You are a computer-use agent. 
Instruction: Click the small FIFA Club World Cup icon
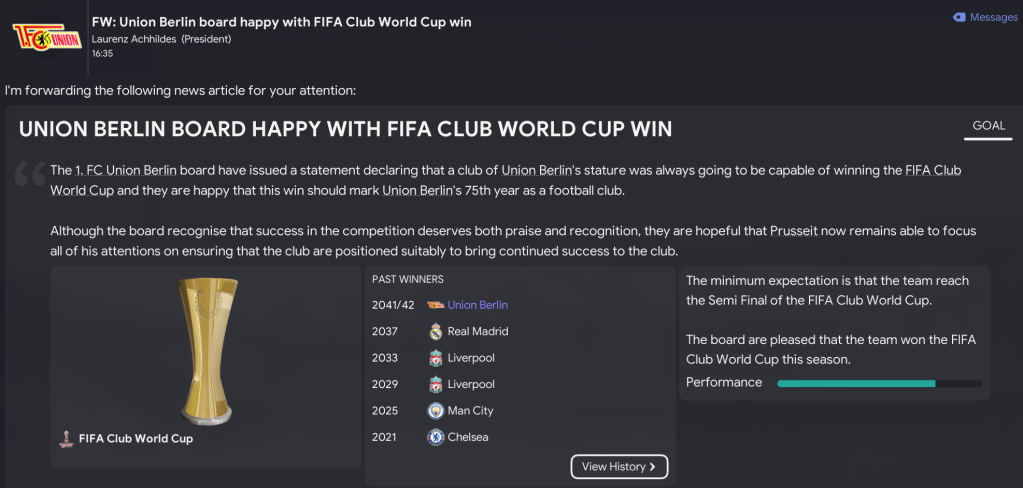coord(67,438)
